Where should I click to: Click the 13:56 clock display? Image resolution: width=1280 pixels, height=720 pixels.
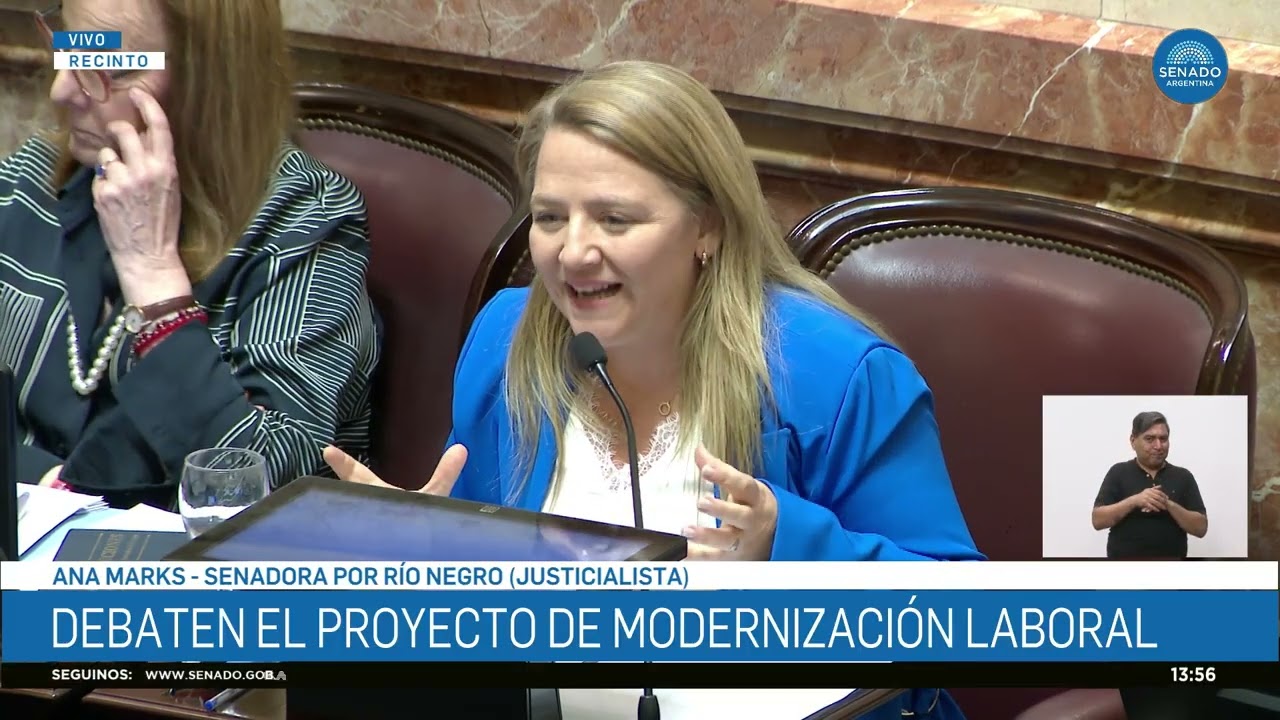[x=1193, y=675]
